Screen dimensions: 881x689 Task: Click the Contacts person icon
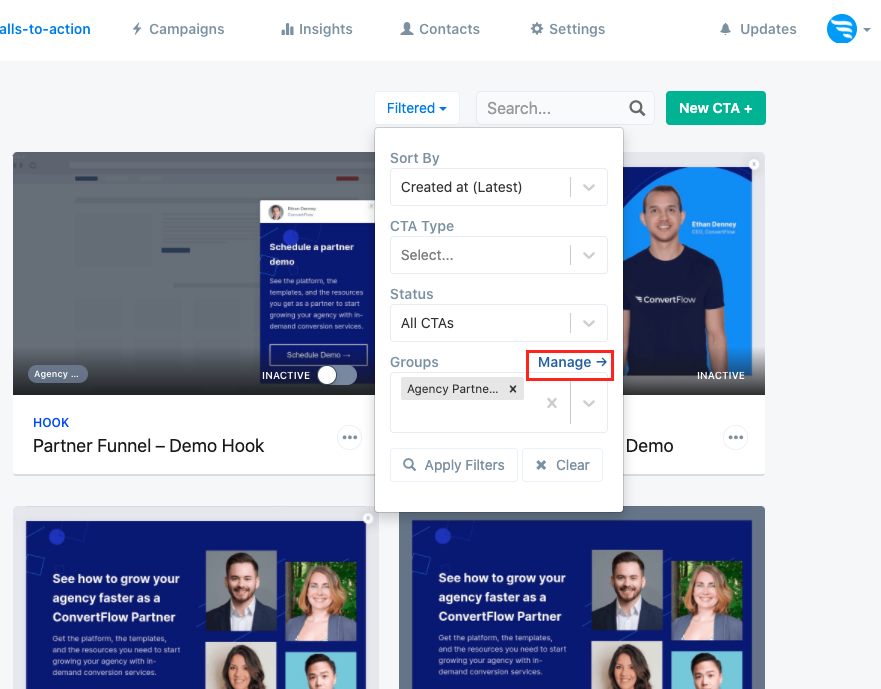click(x=407, y=29)
